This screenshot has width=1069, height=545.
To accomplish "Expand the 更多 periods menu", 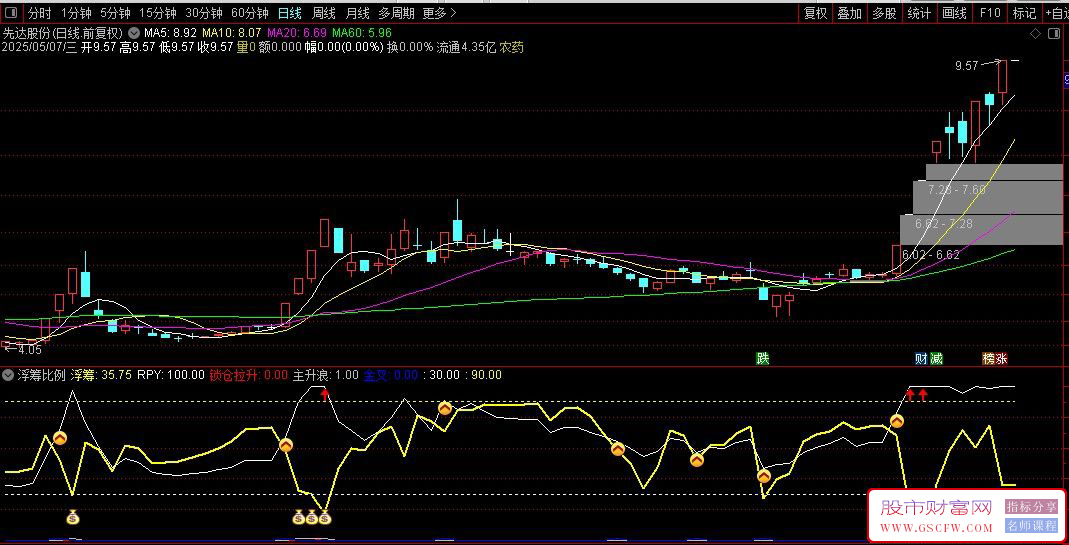I will [x=439, y=12].
